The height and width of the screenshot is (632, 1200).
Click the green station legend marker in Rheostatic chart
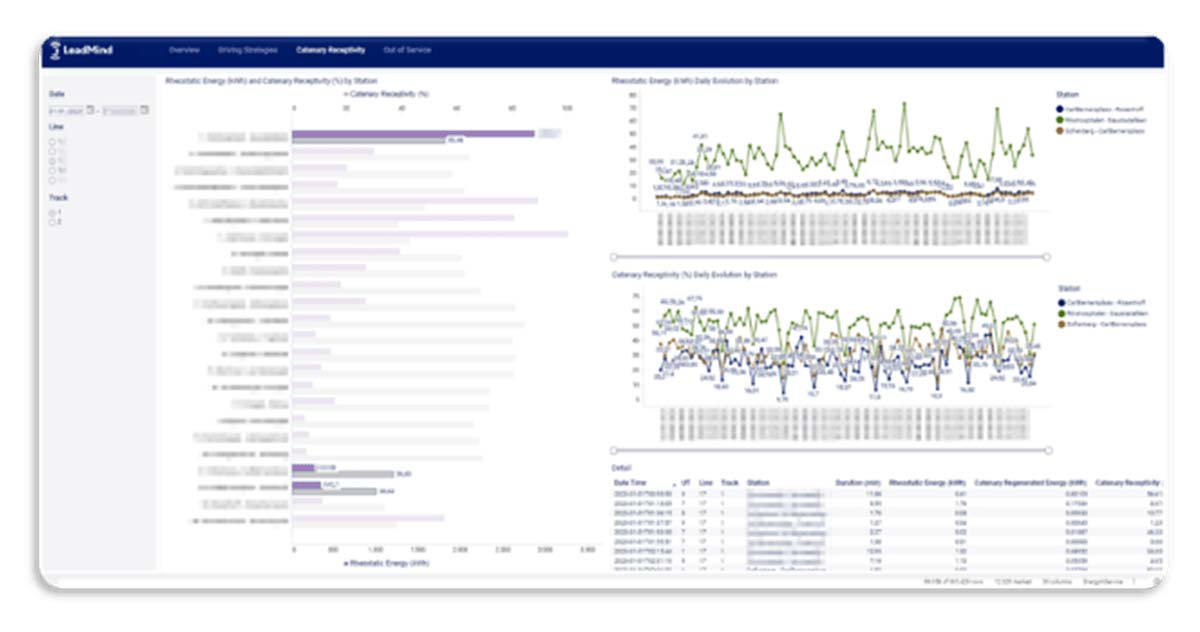[1059, 119]
